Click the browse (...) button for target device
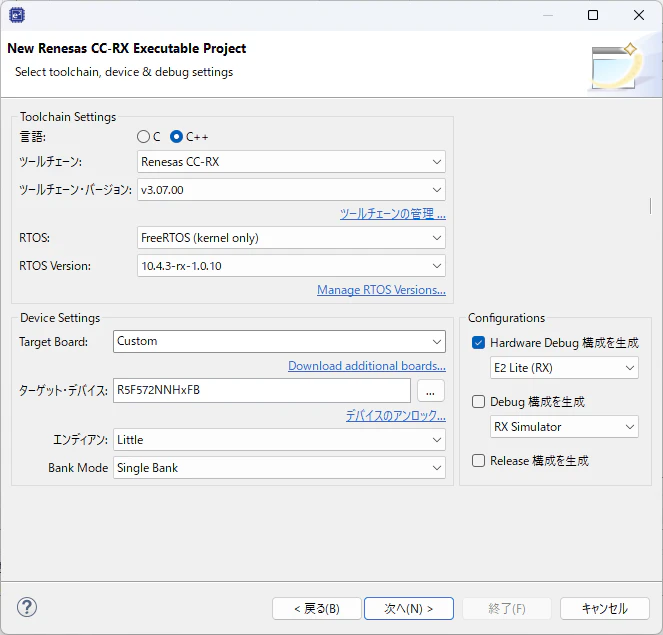Viewport: 663px width, 635px height. pyautogui.click(x=430, y=390)
